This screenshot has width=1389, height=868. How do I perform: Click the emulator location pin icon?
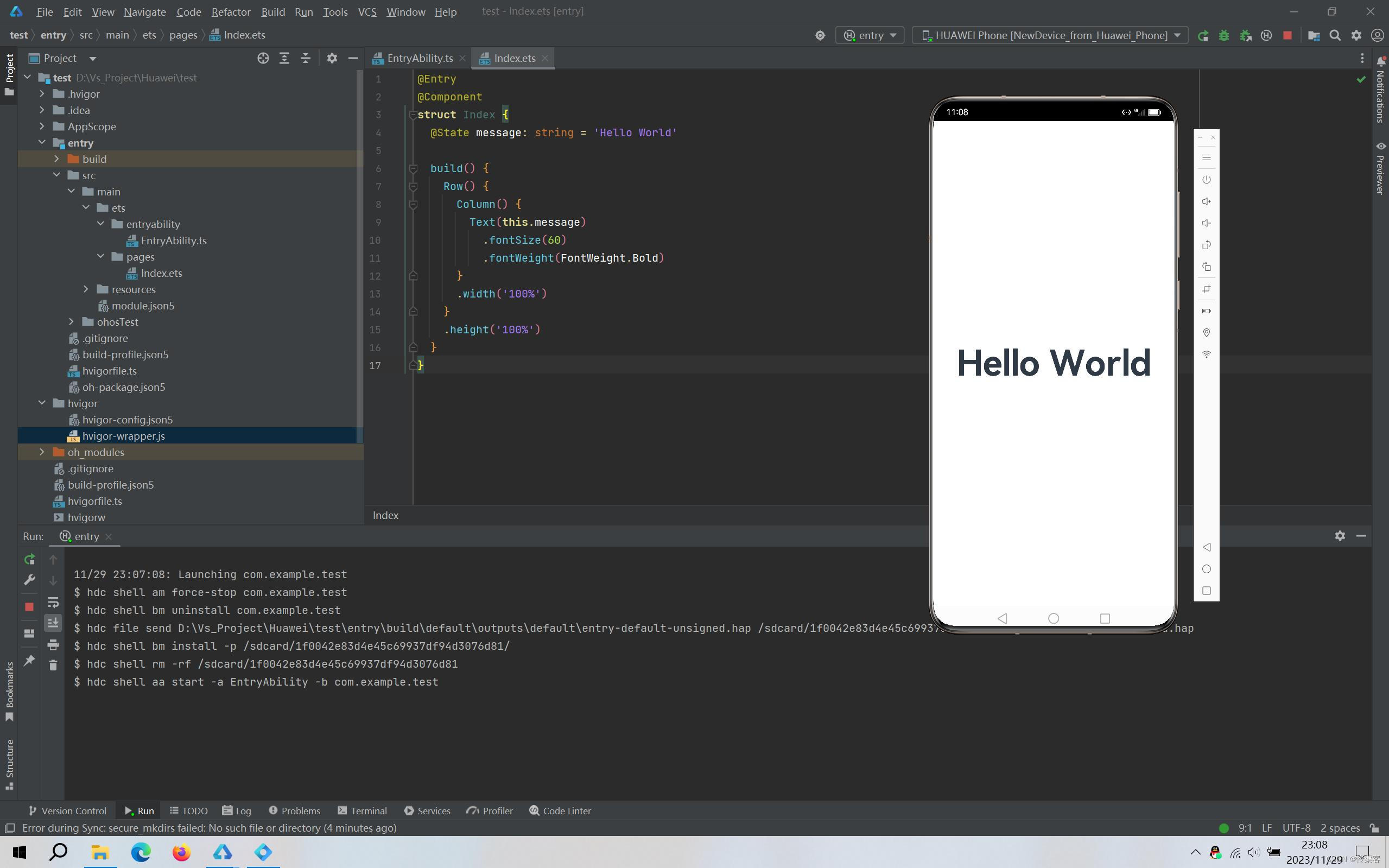pos(1207,333)
